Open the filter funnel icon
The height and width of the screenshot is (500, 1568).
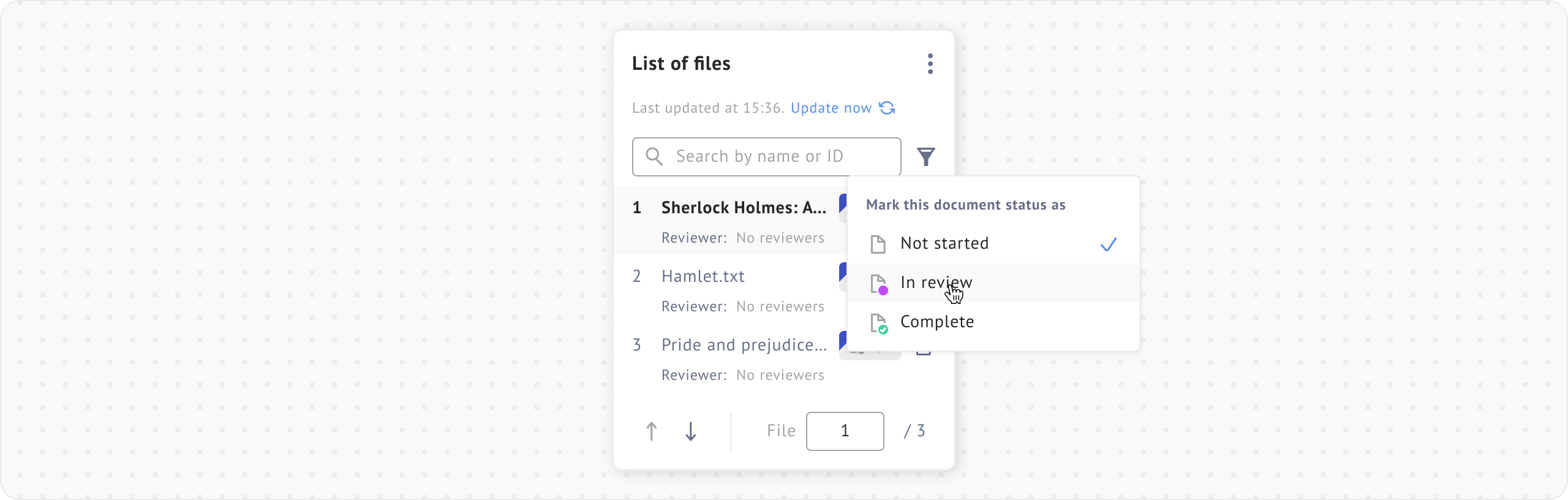point(925,157)
